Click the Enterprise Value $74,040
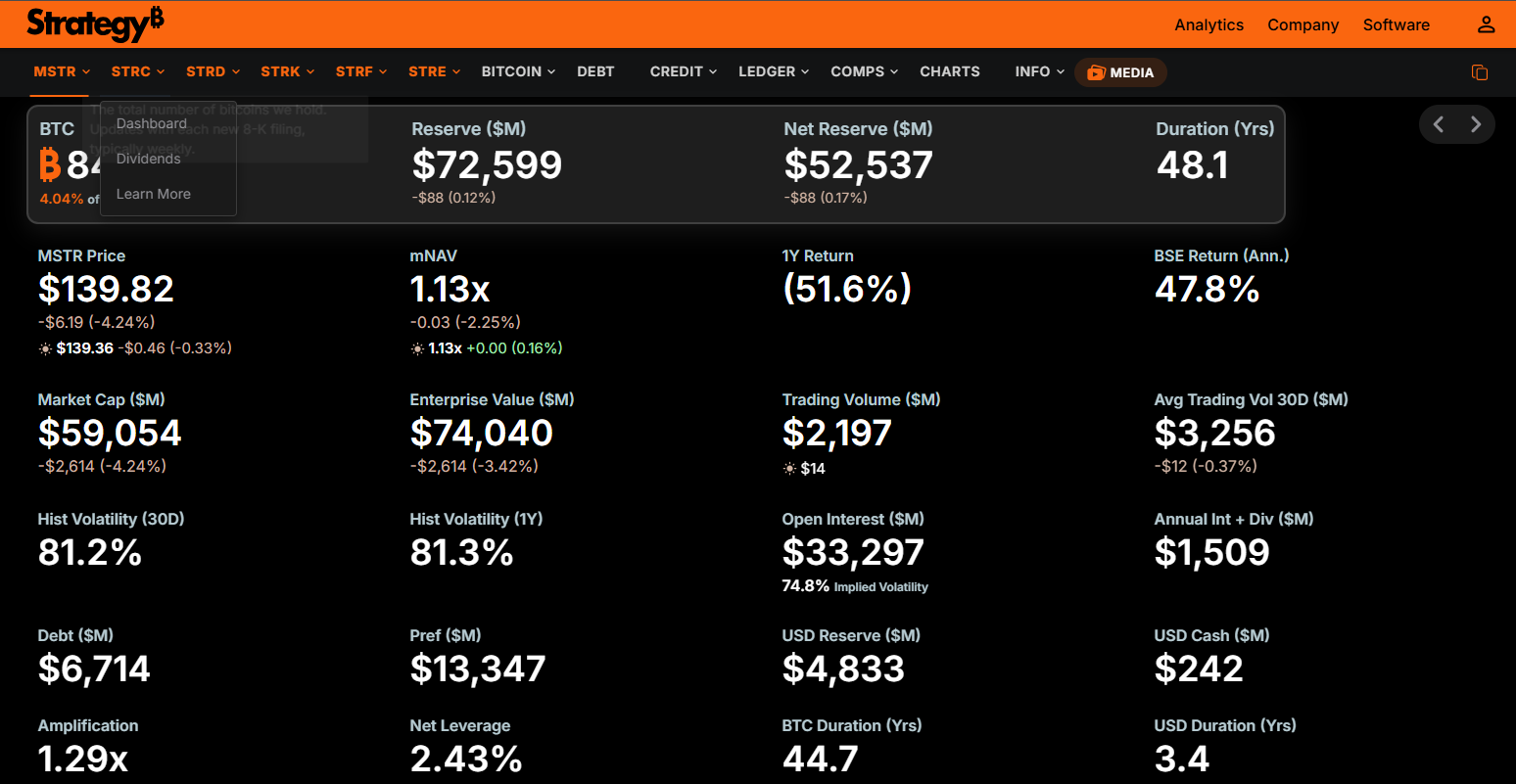1516x784 pixels. [x=482, y=433]
